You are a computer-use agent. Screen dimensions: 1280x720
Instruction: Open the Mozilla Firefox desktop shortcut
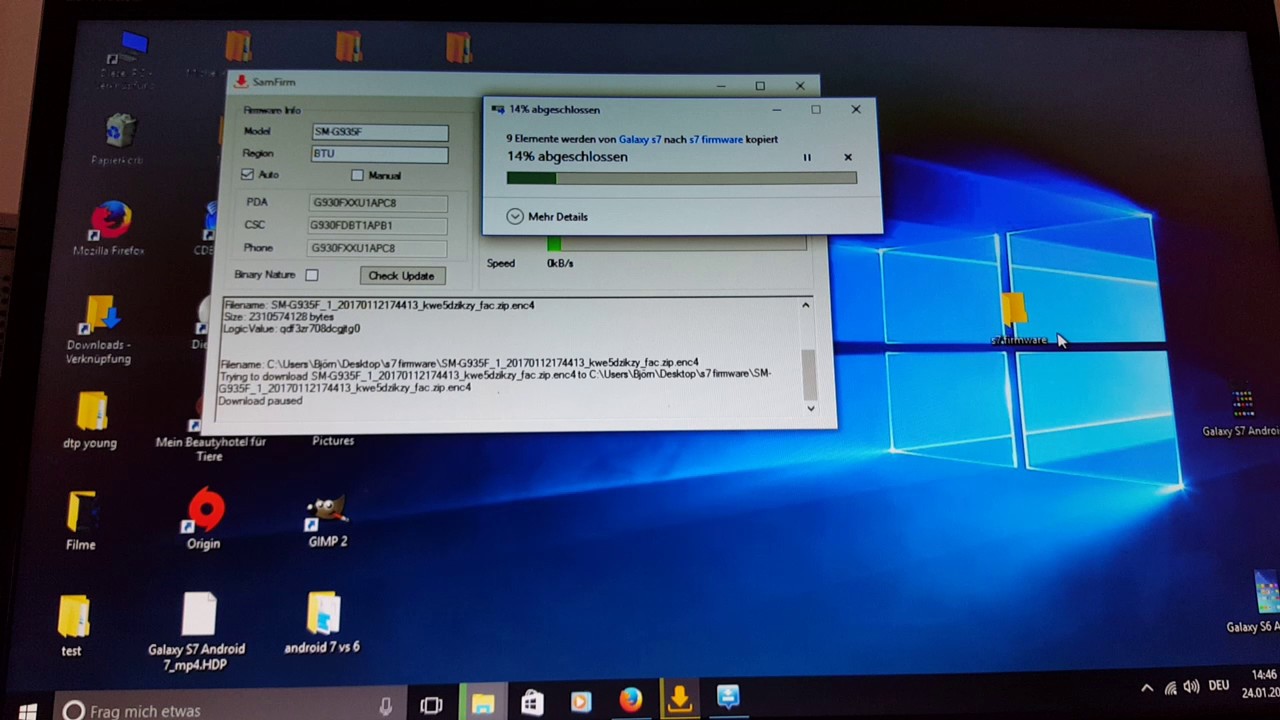point(110,228)
